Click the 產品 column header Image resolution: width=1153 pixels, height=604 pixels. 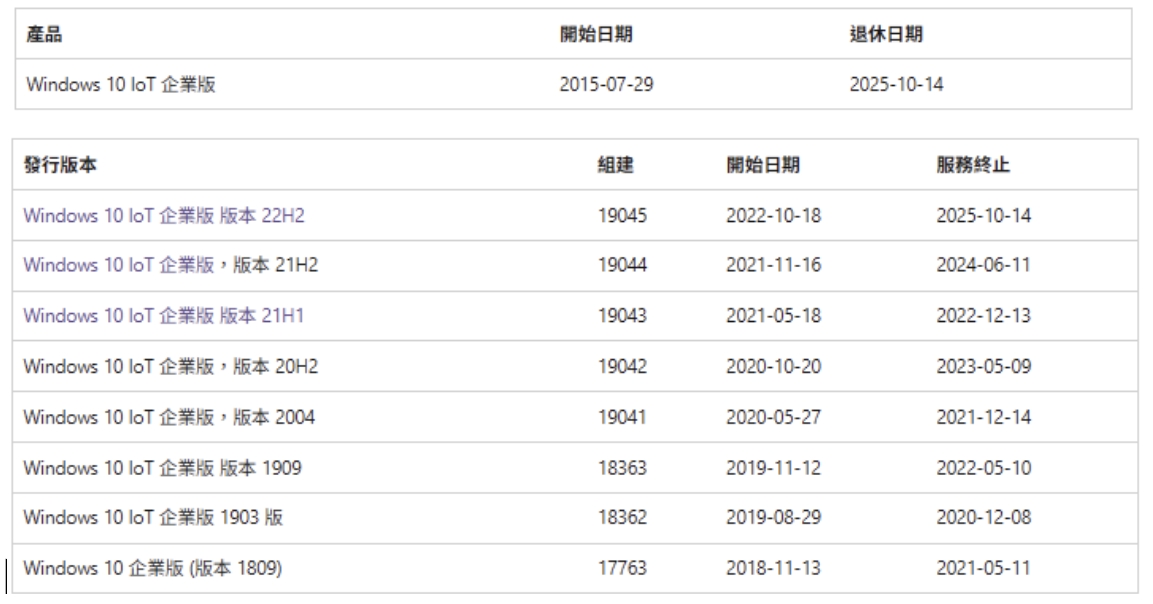(40, 35)
